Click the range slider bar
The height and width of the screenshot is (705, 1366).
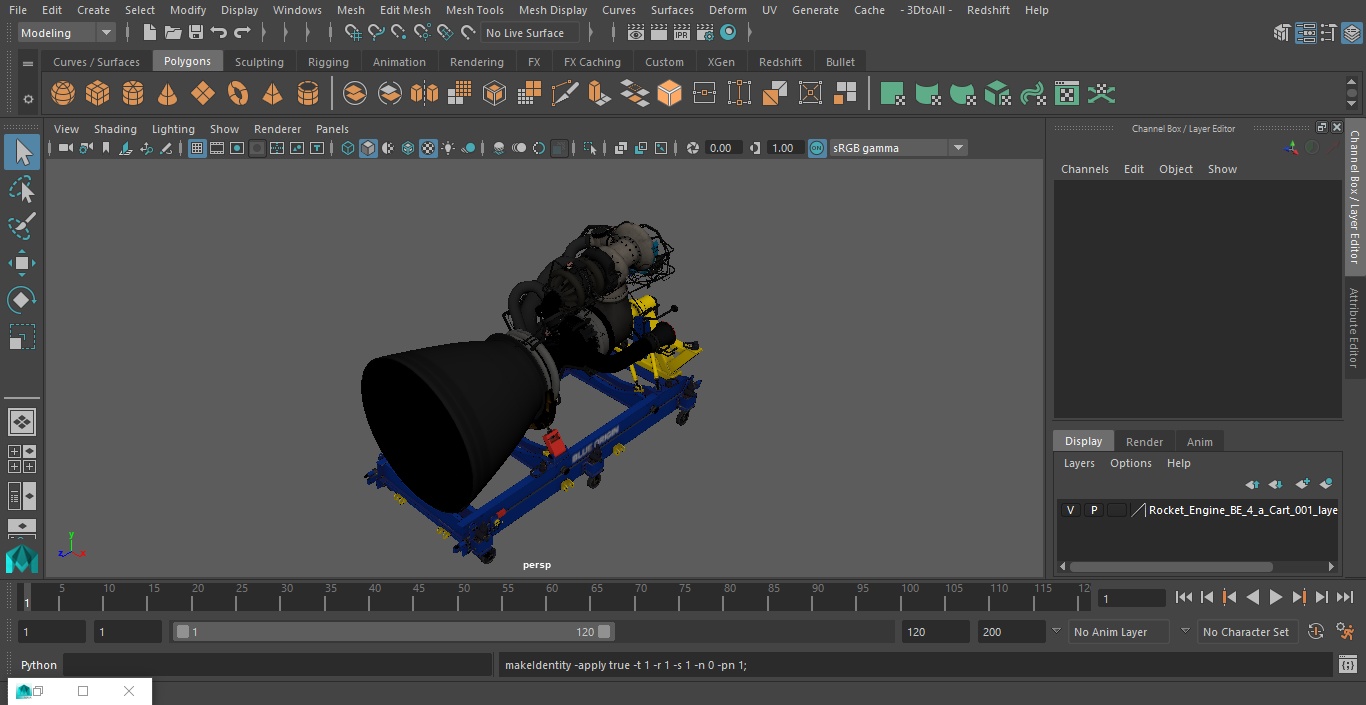point(393,631)
